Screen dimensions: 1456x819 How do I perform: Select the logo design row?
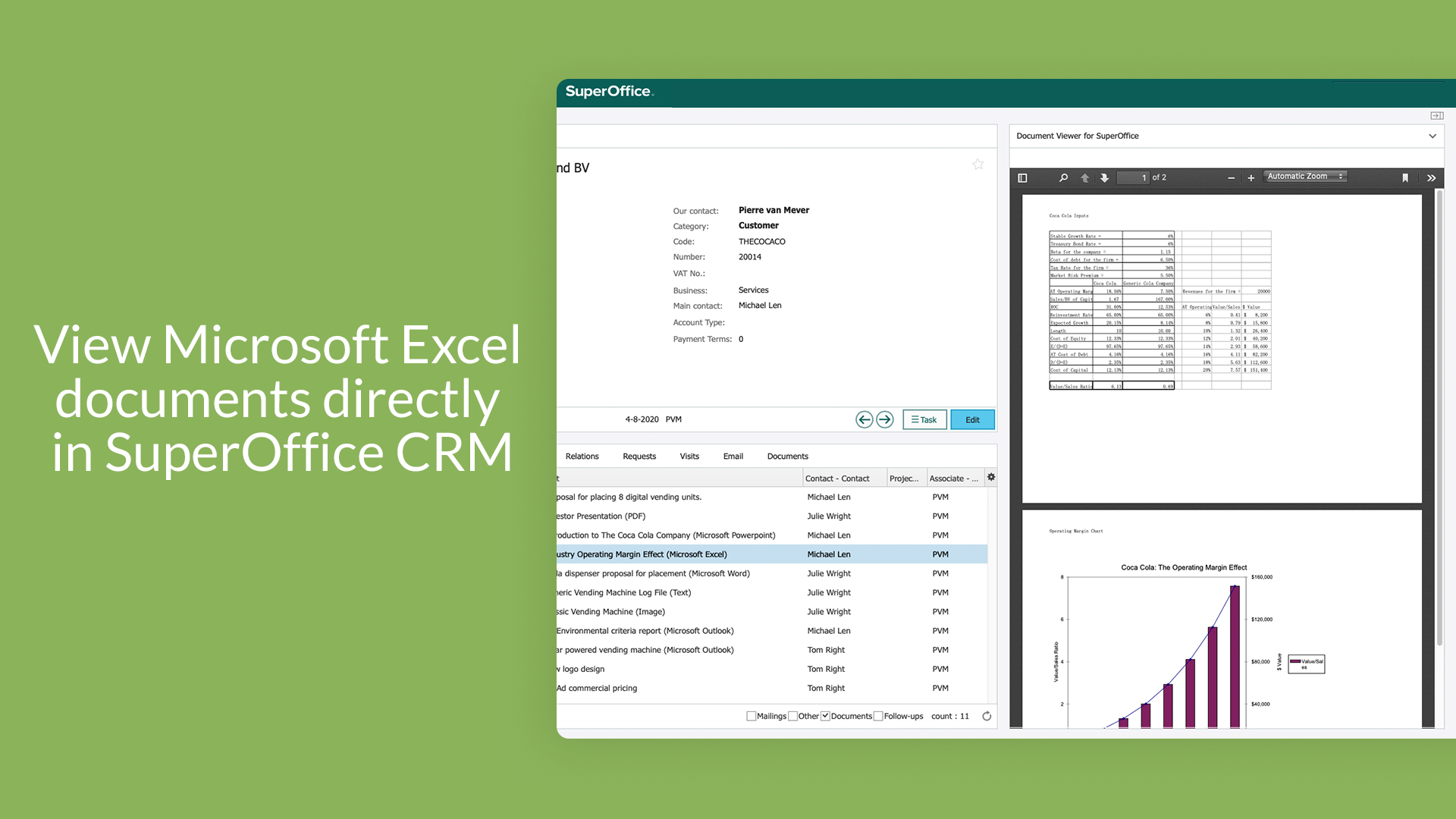tap(772, 669)
